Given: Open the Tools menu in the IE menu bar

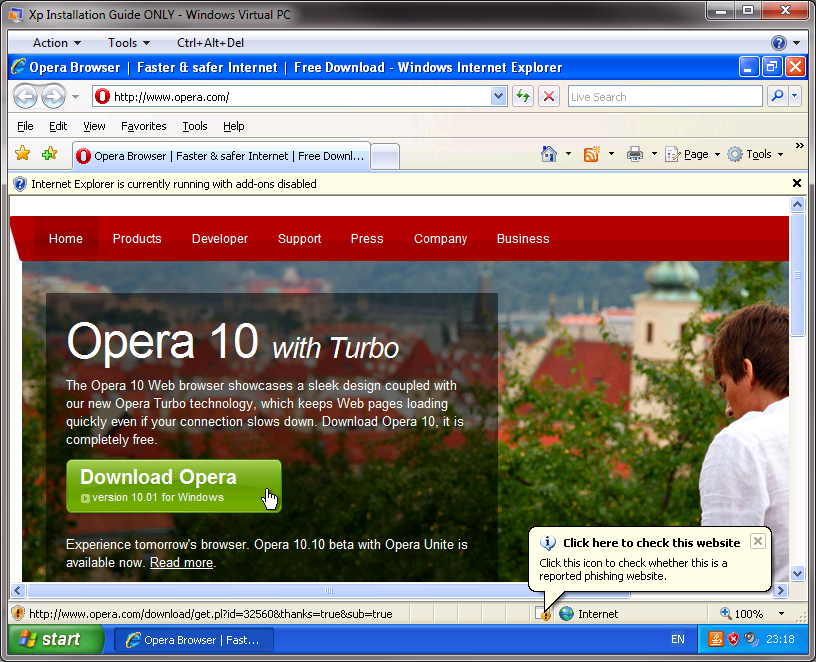Looking at the screenshot, I should (x=195, y=126).
